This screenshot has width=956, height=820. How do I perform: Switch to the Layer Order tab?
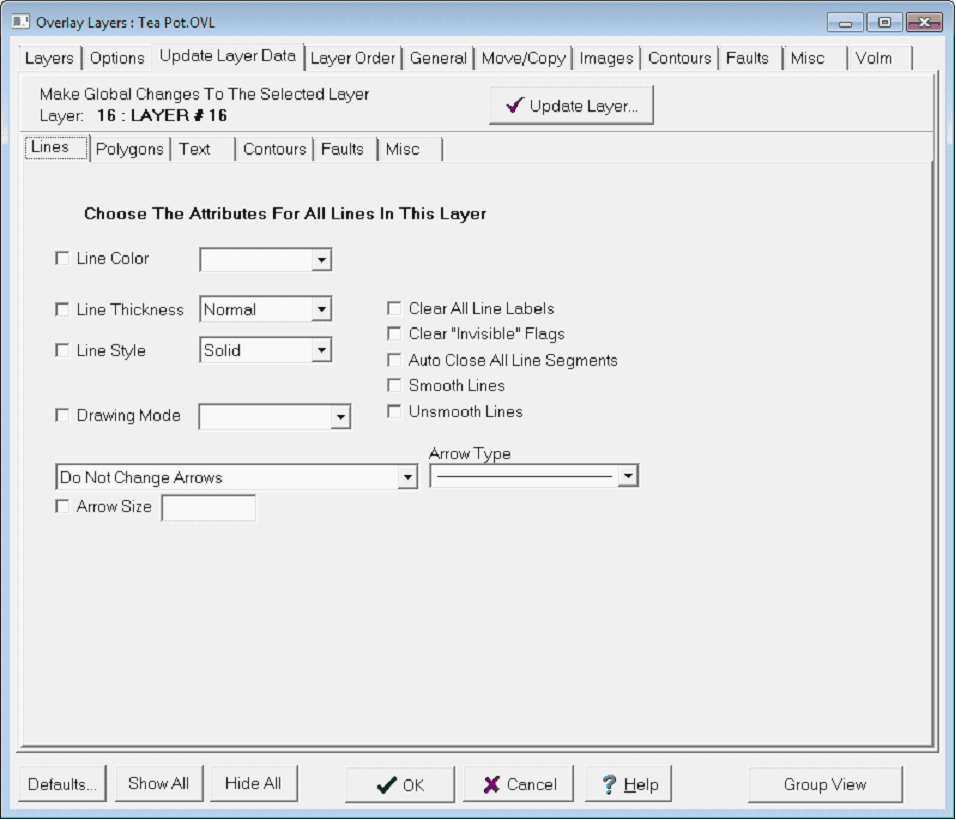[x=353, y=58]
